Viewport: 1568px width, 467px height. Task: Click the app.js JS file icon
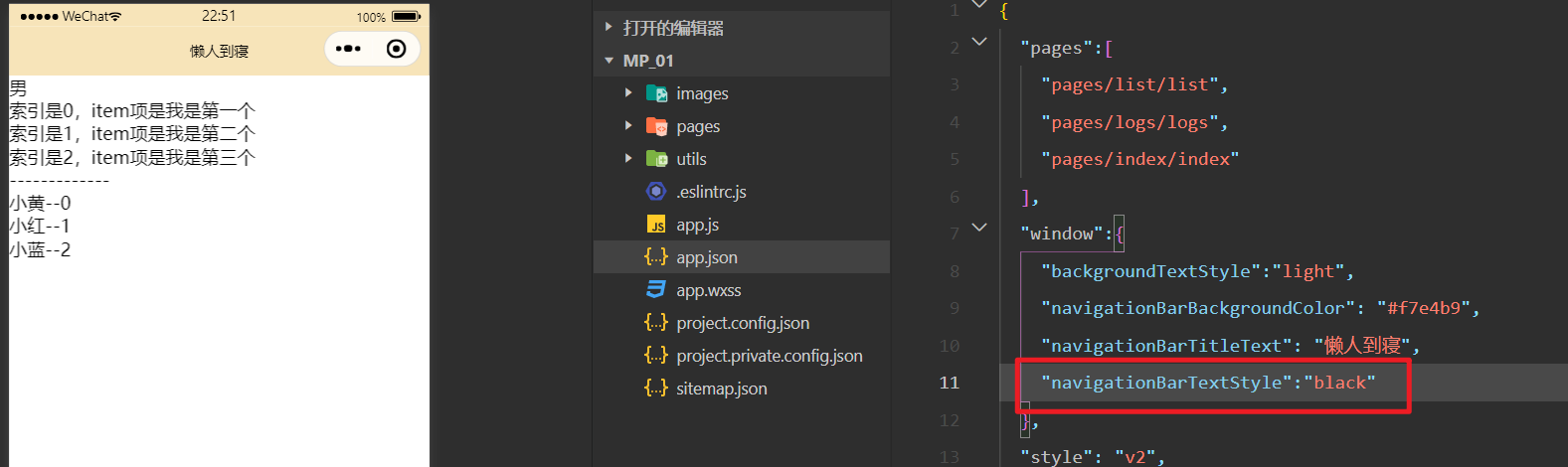(656, 225)
